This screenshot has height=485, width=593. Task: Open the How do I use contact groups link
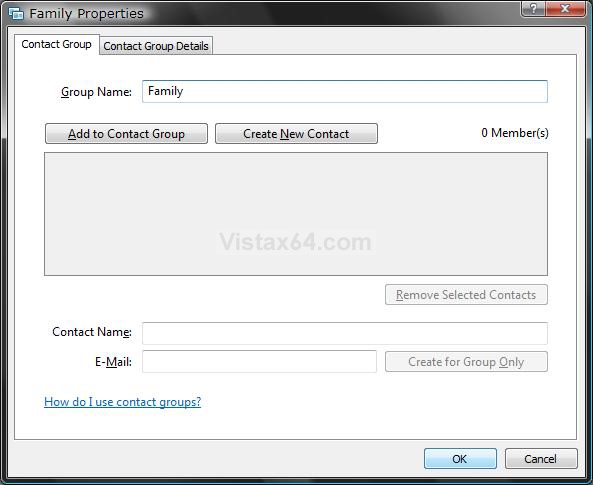pos(123,402)
